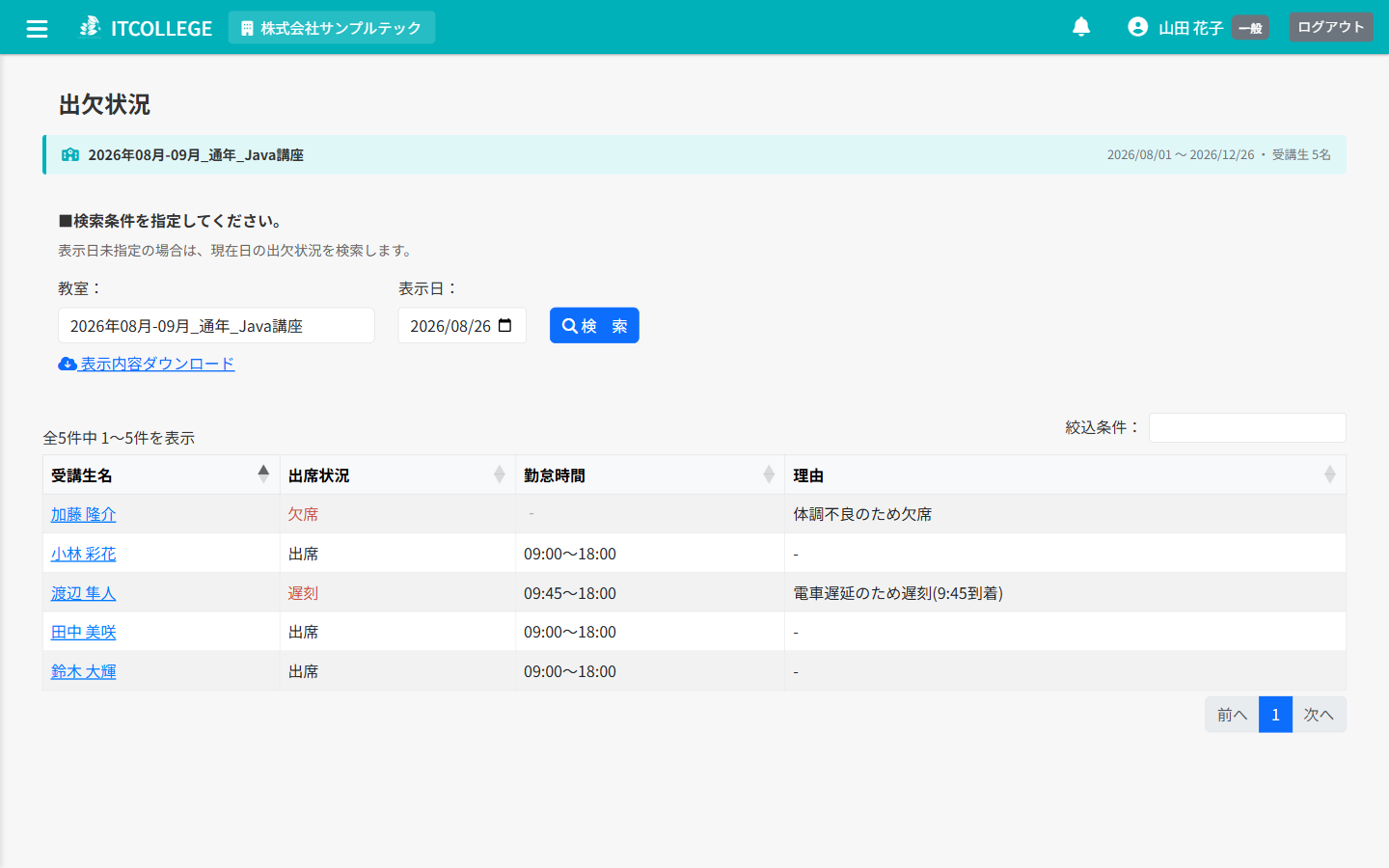Click the ログアウト button

pos(1331,27)
